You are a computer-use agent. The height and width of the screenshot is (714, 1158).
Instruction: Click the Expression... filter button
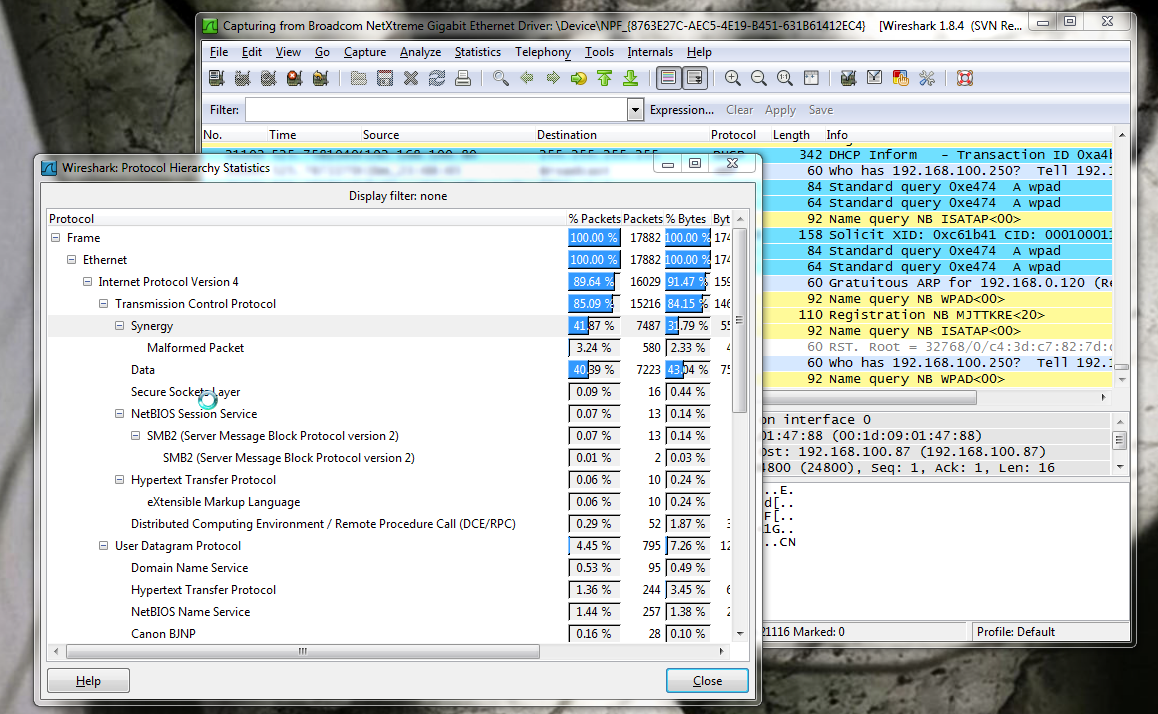click(682, 110)
